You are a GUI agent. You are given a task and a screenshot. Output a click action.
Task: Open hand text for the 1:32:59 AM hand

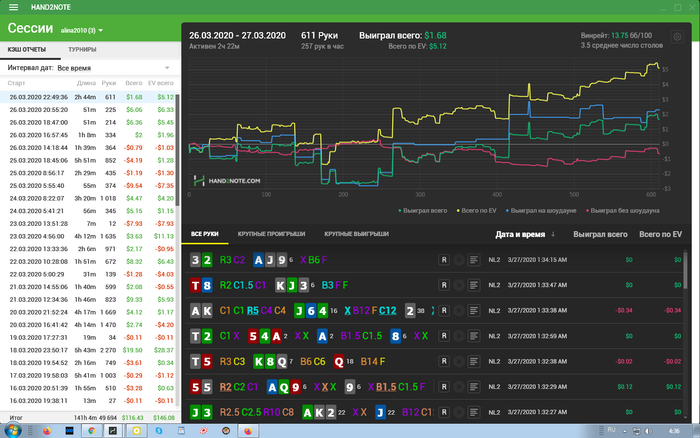pyautogui.click(x=474, y=336)
